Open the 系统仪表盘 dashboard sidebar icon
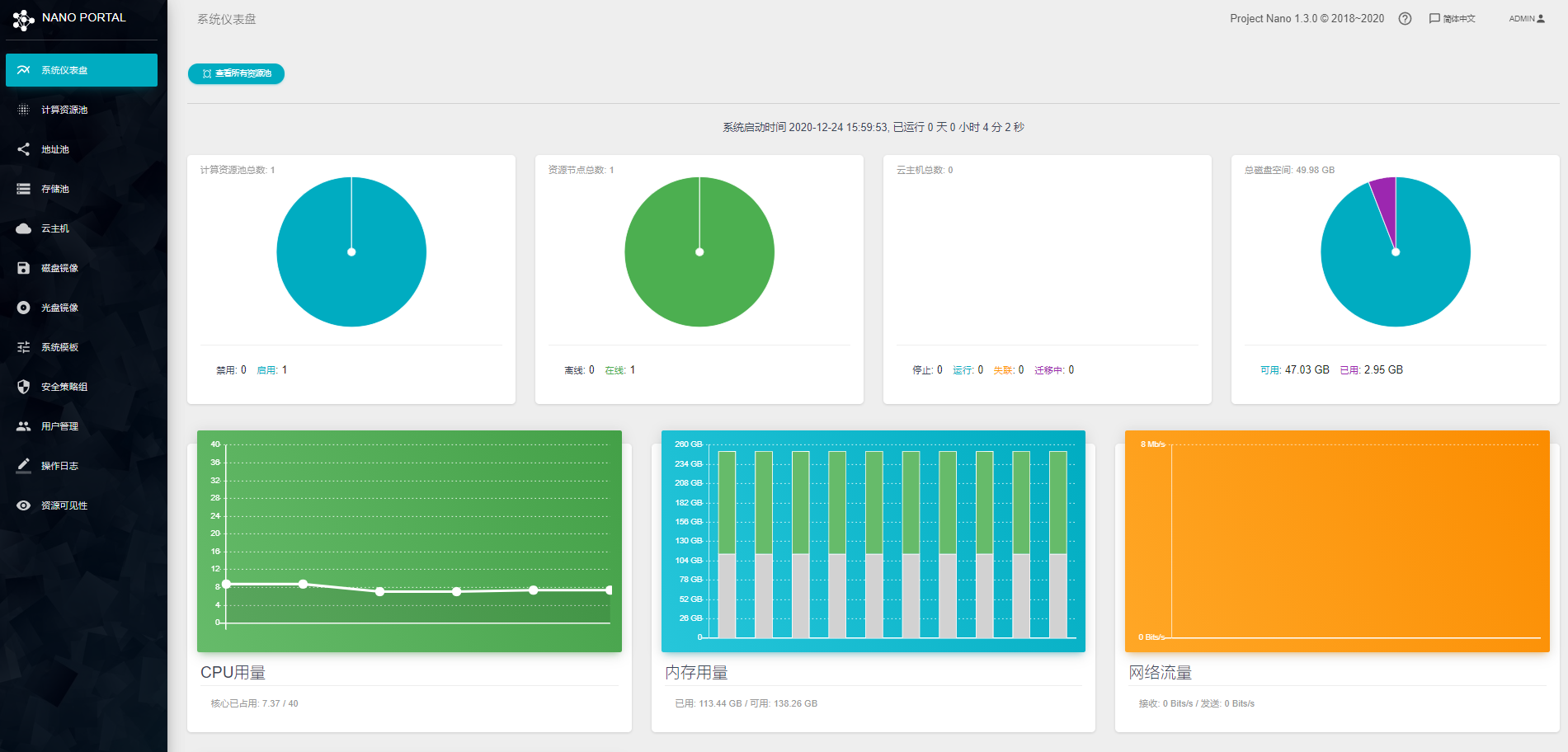This screenshot has width=1568, height=752. (x=23, y=70)
